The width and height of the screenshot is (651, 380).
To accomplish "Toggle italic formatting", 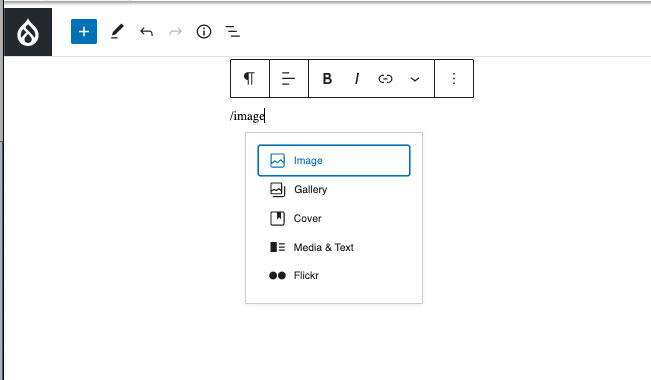I will tap(357, 78).
